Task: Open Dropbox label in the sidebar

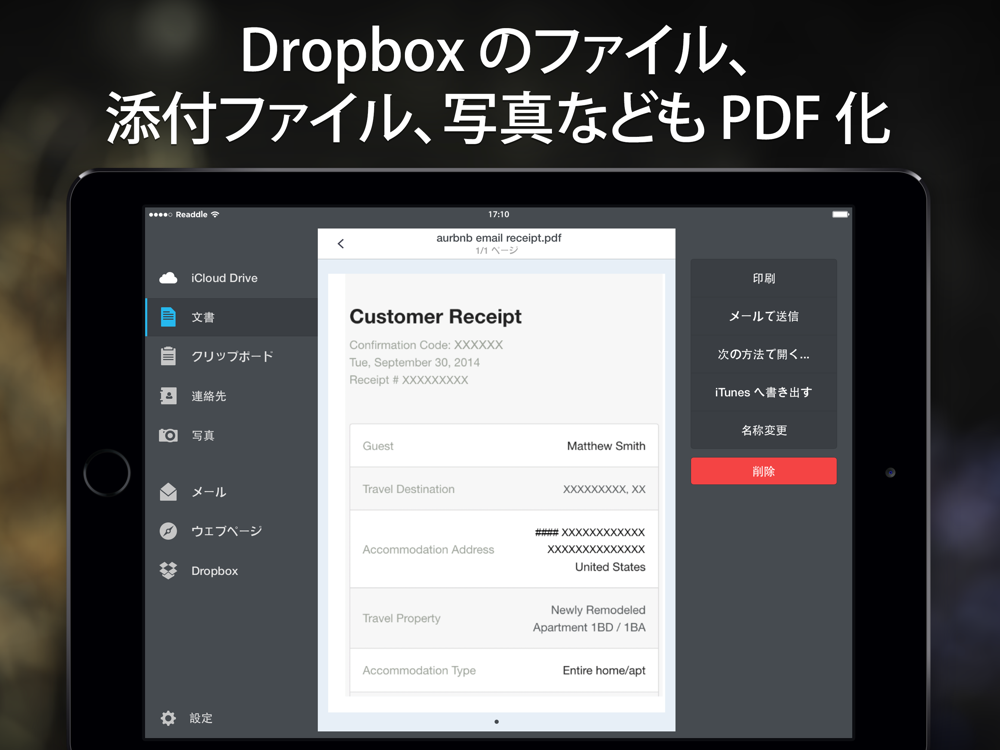Action: pyautogui.click(x=214, y=571)
